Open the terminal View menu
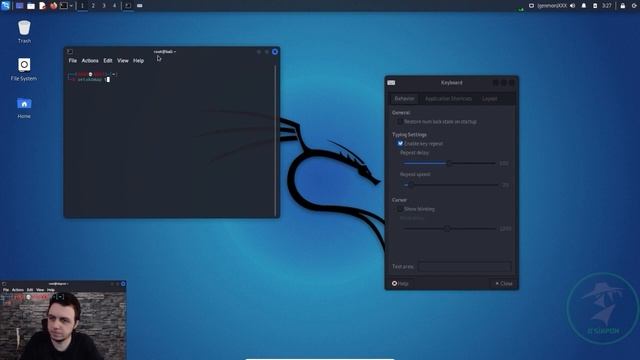640x360 pixels. coord(123,60)
